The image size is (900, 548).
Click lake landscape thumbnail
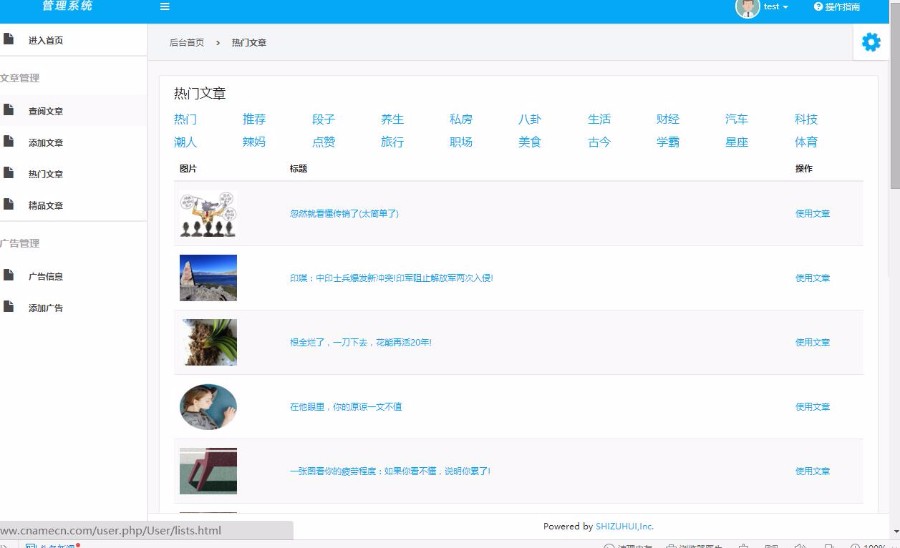click(208, 278)
